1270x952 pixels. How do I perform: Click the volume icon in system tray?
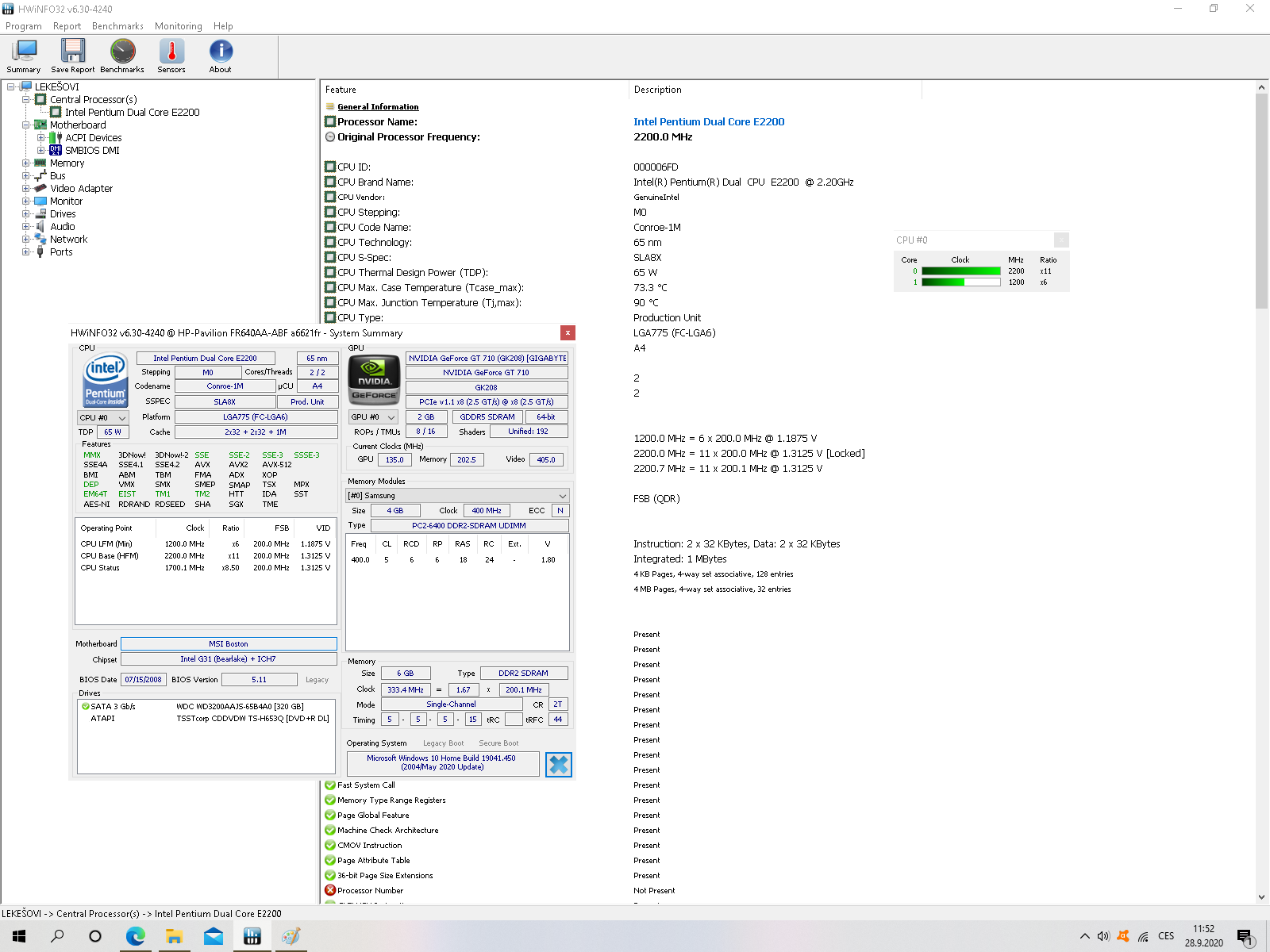pos(1103,936)
